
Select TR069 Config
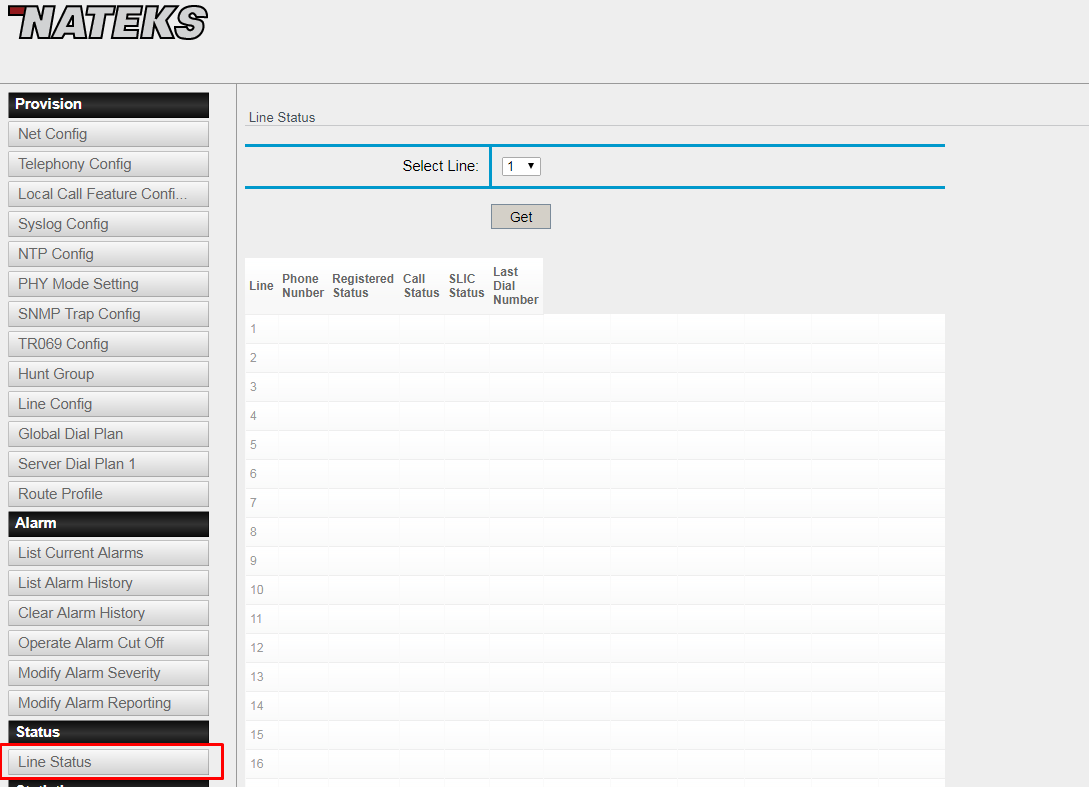tap(108, 344)
